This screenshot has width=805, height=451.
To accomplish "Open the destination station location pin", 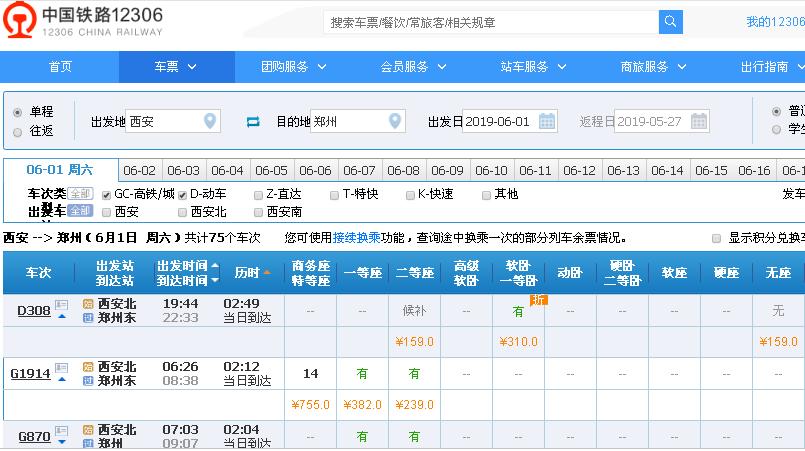I will click(x=394, y=121).
